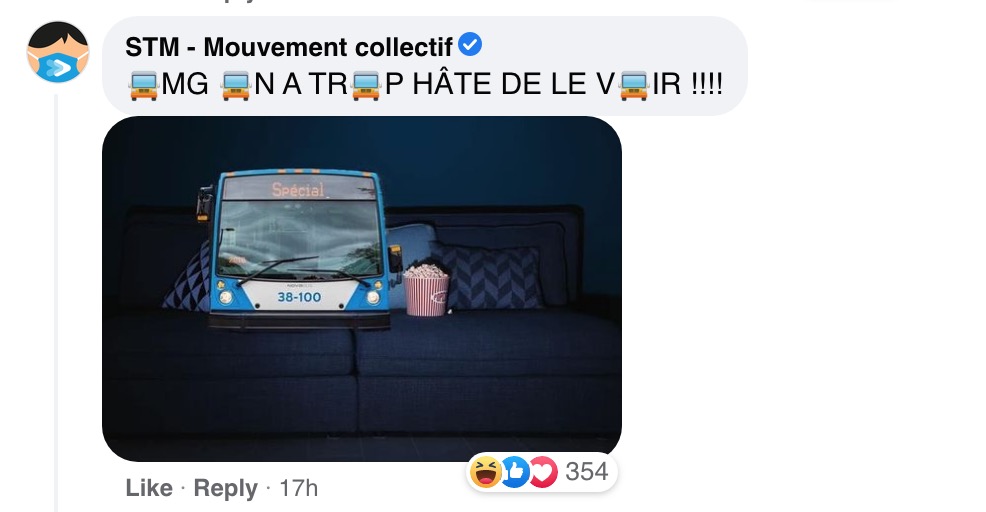Click the bus emoji inside TR P

pyautogui.click(x=366, y=85)
